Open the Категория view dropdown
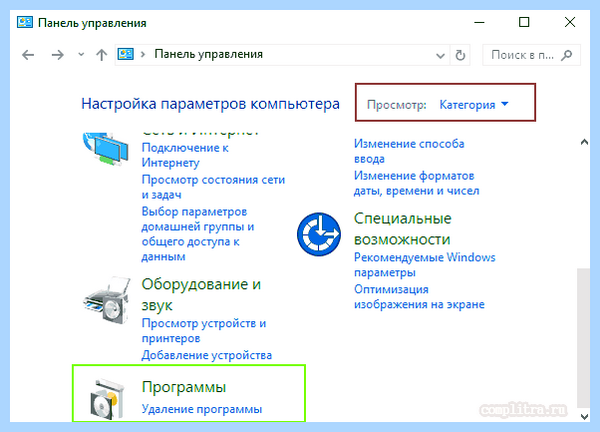Screen dimensions: 600x432 (474, 104)
